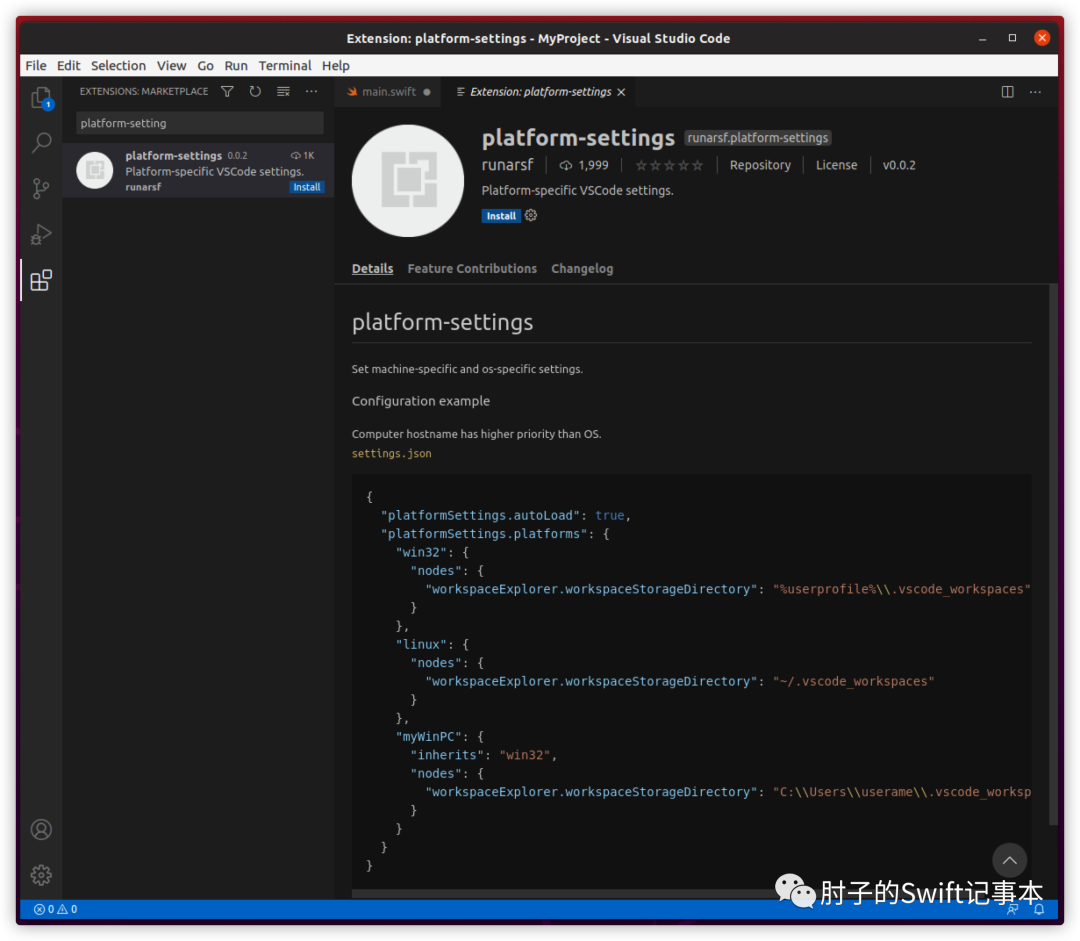Image resolution: width=1080 pixels, height=941 pixels.
Task: Focus the extensions search input field
Action: click(x=199, y=123)
